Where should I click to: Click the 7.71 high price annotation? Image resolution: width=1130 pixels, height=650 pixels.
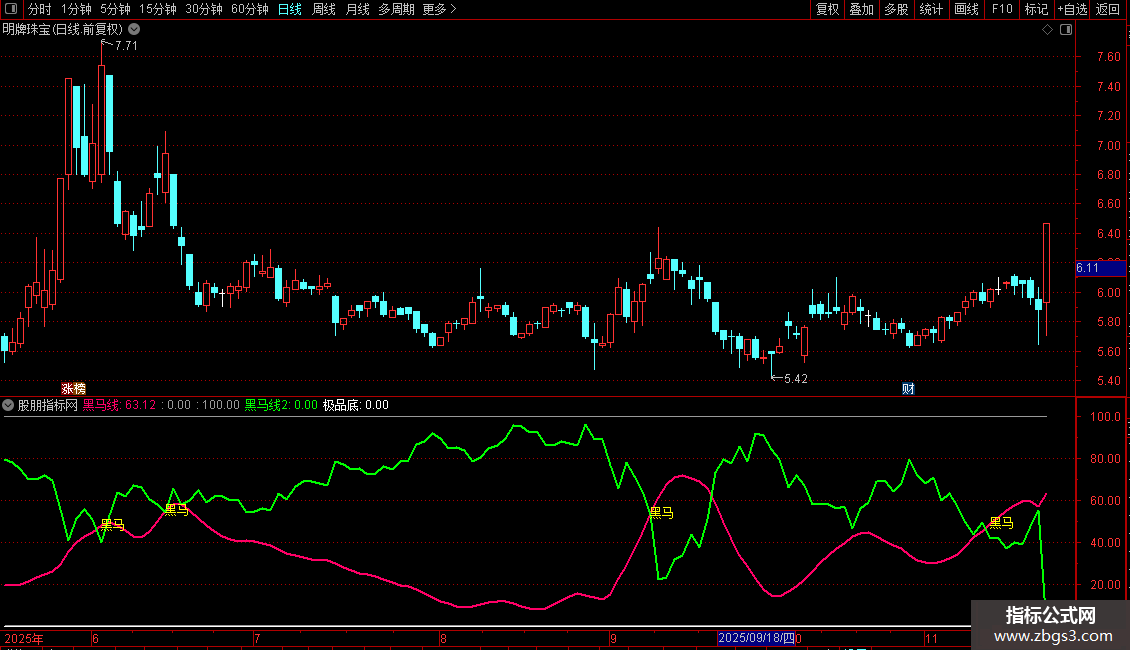[x=126, y=45]
